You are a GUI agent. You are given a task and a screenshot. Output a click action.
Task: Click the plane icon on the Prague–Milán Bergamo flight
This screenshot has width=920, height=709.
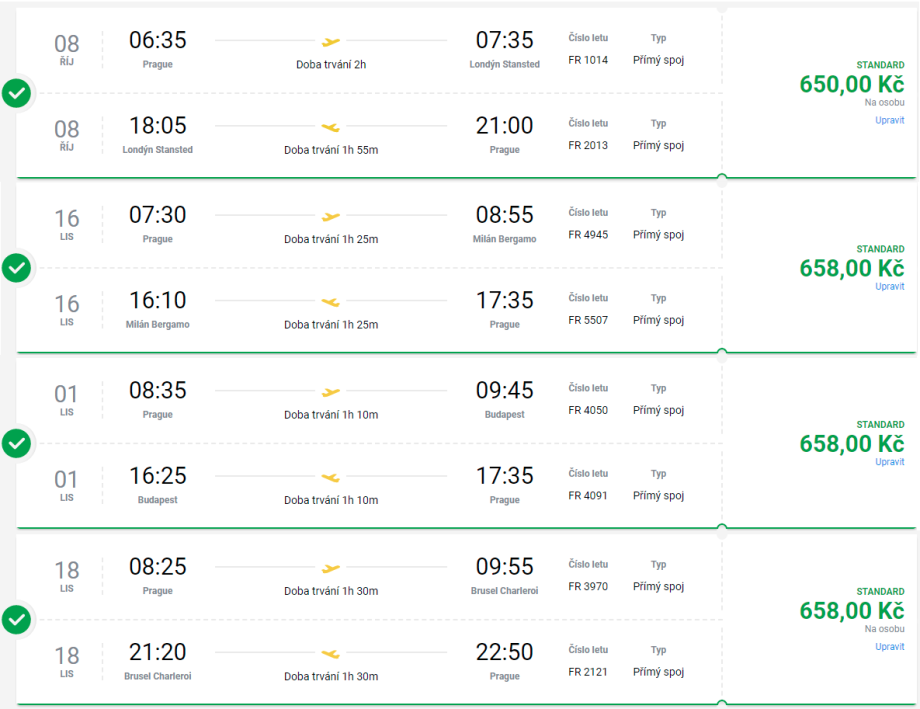pos(331,216)
